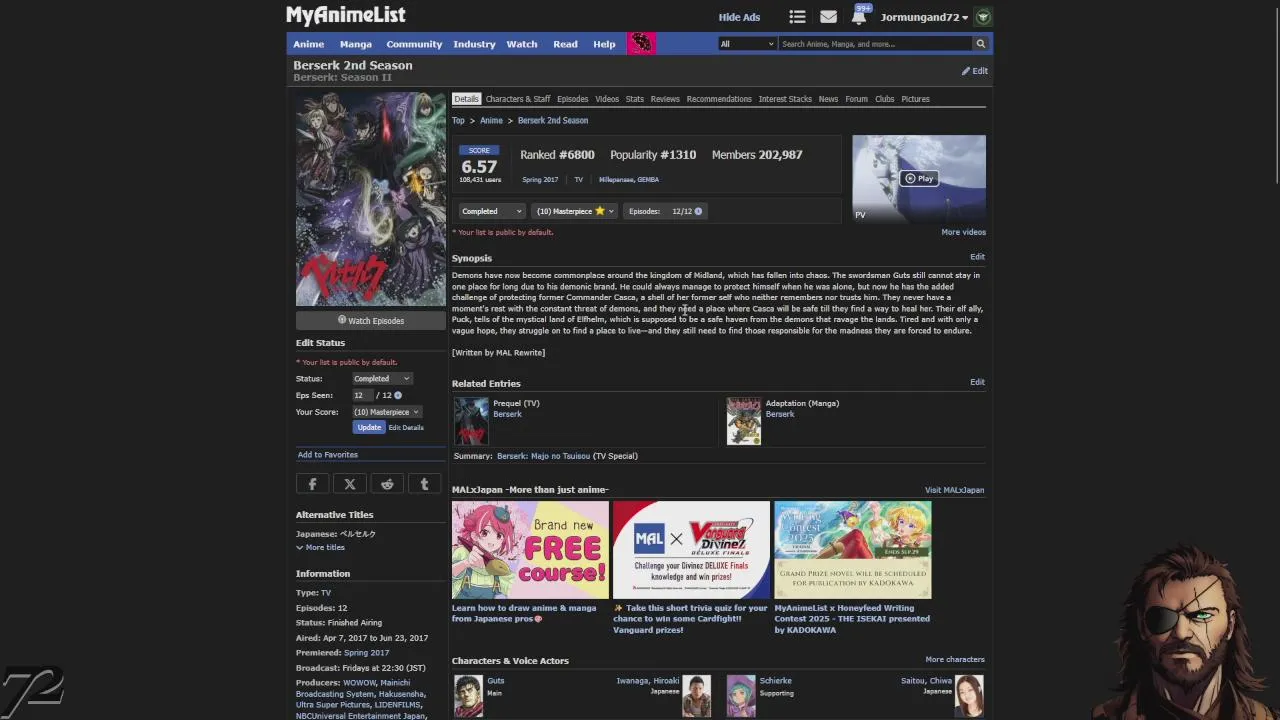The width and height of the screenshot is (1280, 720).
Task: Open the Help menu
Action: 604,44
